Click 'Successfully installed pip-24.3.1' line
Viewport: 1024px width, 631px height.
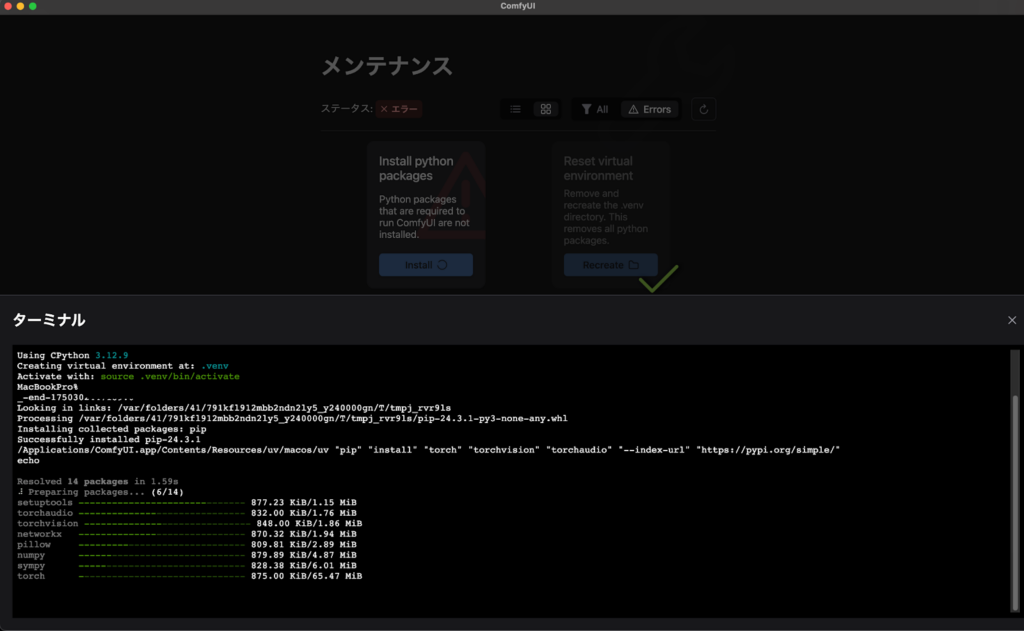coord(108,439)
